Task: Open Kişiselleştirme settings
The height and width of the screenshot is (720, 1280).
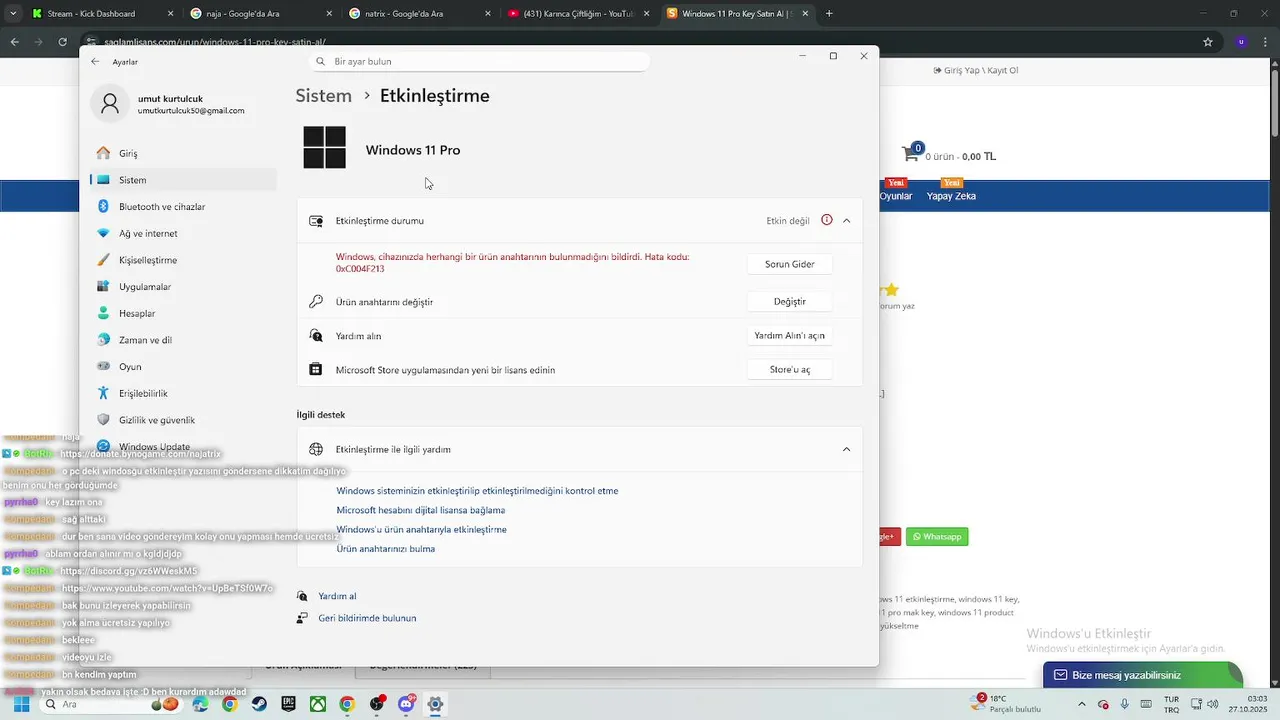Action: coord(183,260)
